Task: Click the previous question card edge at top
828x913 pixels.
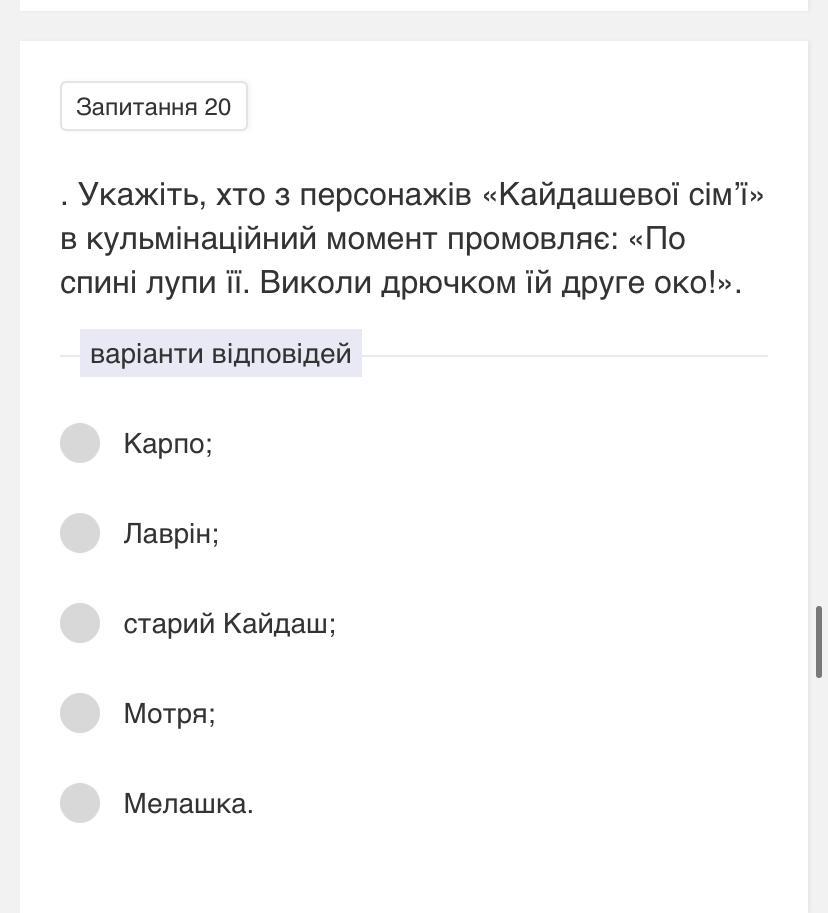Action: point(414,5)
